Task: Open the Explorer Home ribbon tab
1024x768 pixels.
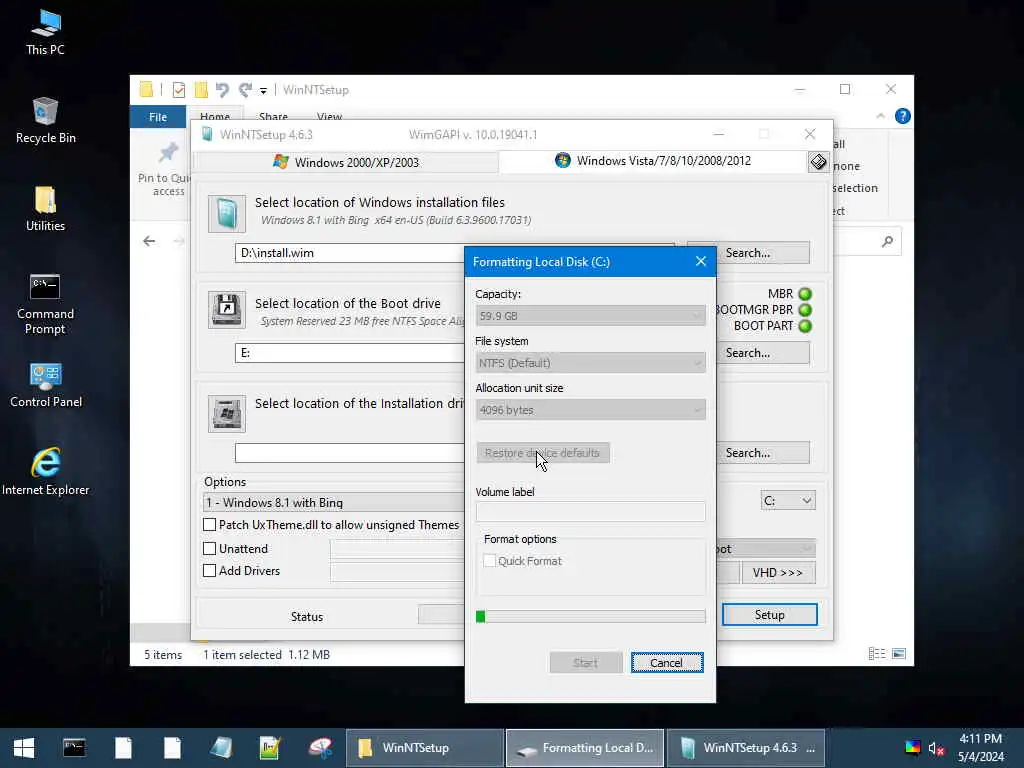Action: click(215, 116)
